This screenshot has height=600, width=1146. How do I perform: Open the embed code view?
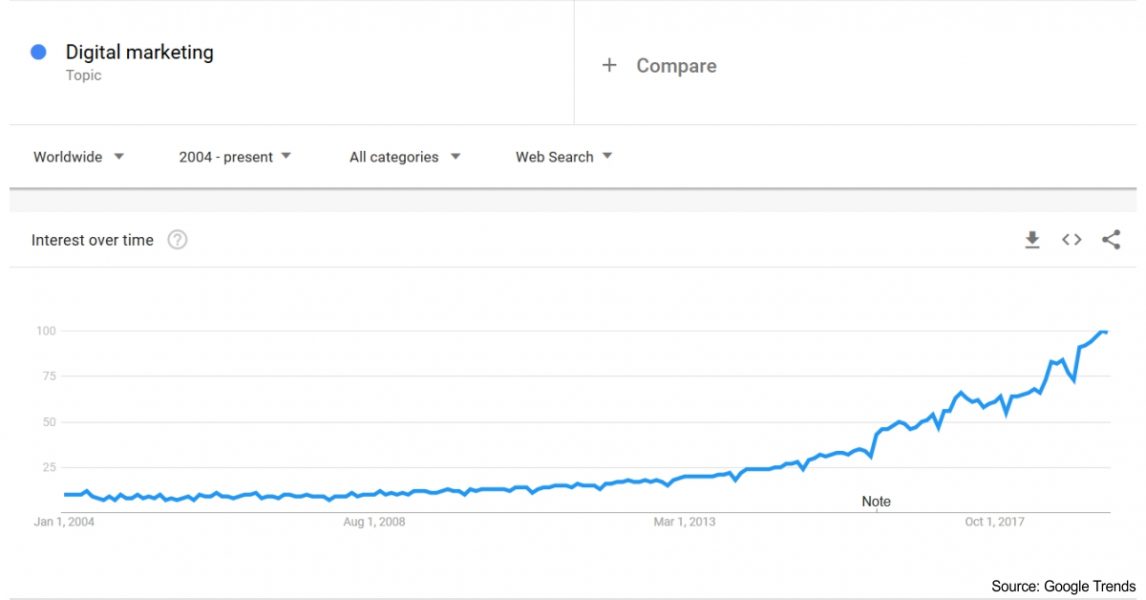pyautogui.click(x=1071, y=239)
